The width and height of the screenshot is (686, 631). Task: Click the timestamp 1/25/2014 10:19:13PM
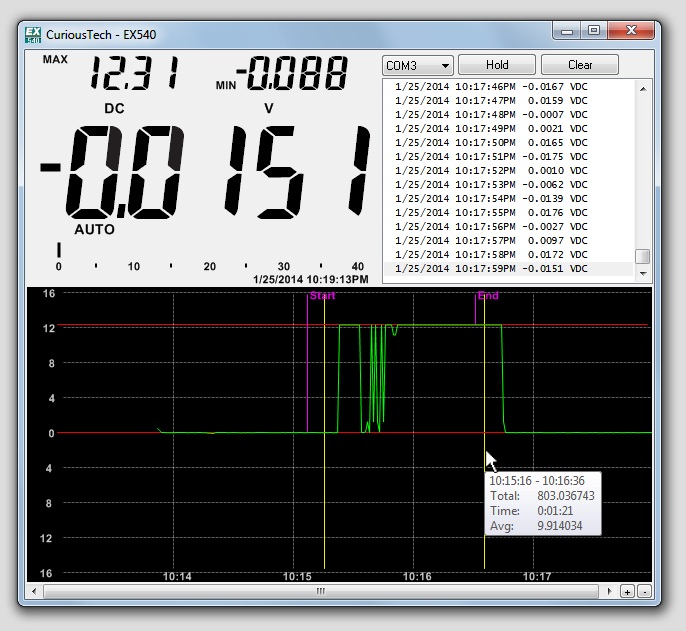pyautogui.click(x=311, y=279)
